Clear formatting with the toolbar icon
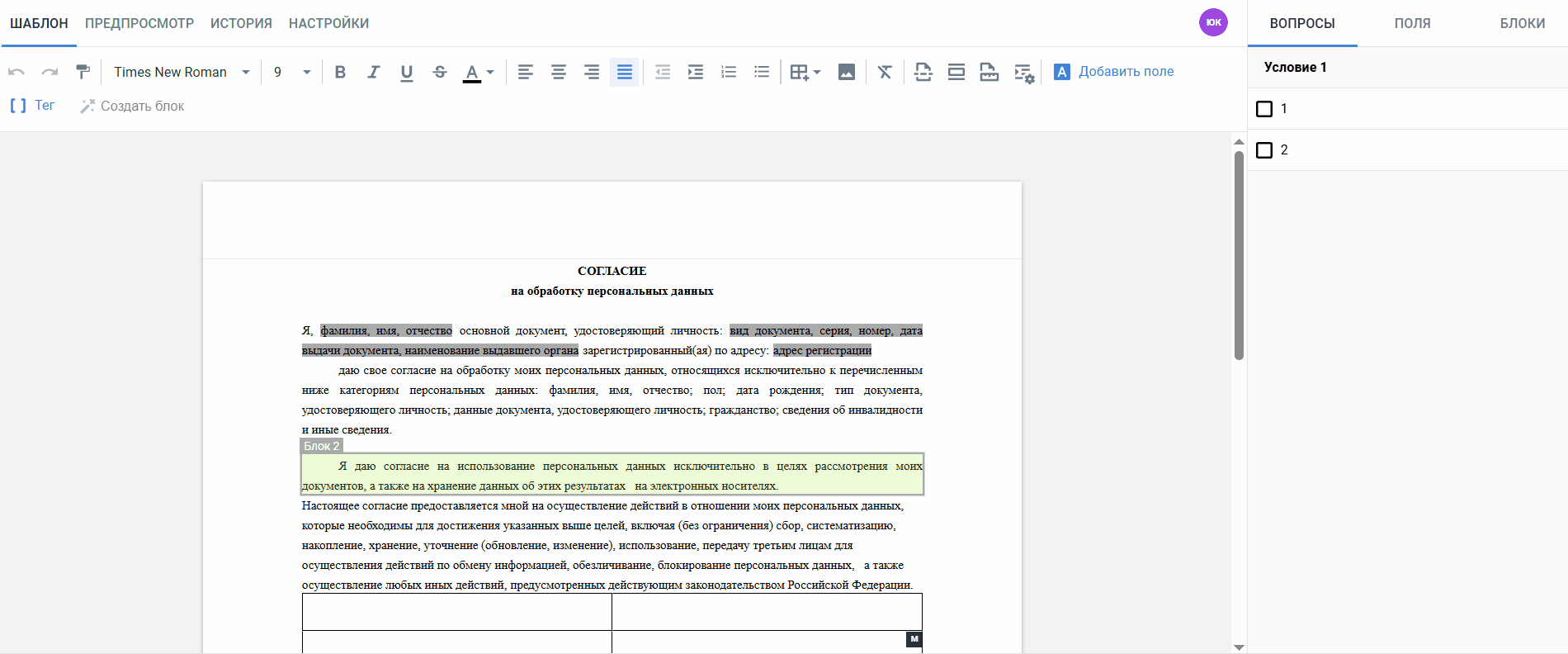Image resolution: width=1568 pixels, height=654 pixels. 885,73
